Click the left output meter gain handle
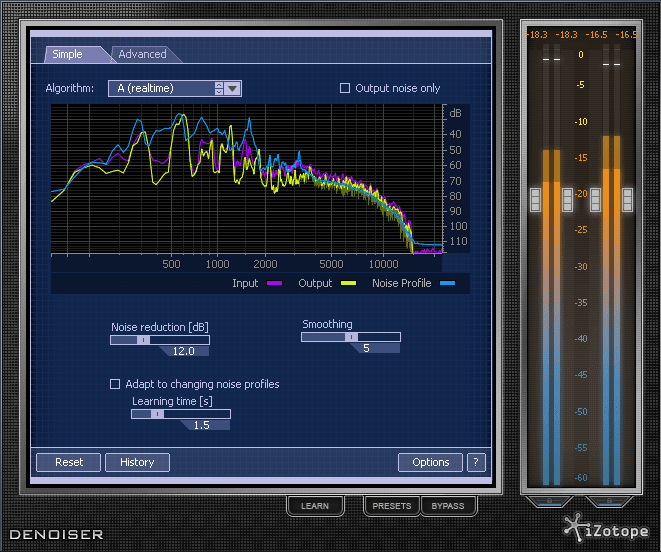The image size is (661, 552). tap(595, 199)
